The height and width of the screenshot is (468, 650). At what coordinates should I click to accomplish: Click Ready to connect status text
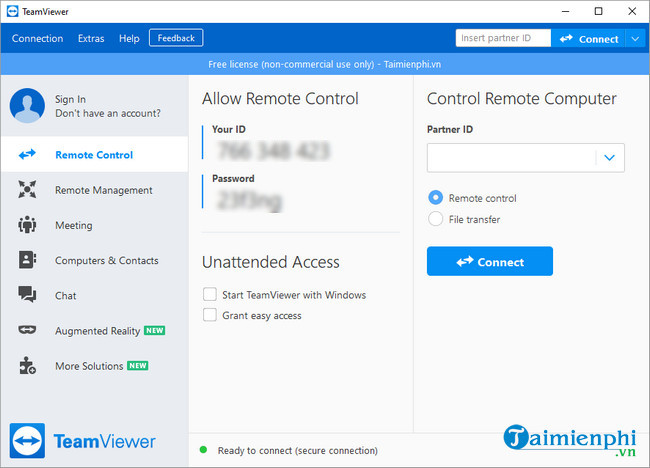click(298, 451)
